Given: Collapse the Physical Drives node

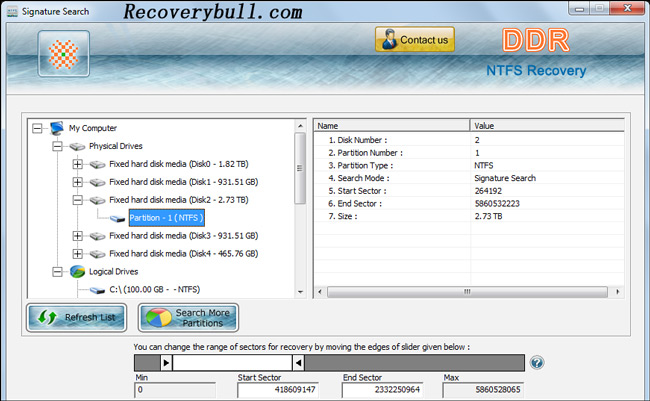Looking at the screenshot, I should point(57,146).
